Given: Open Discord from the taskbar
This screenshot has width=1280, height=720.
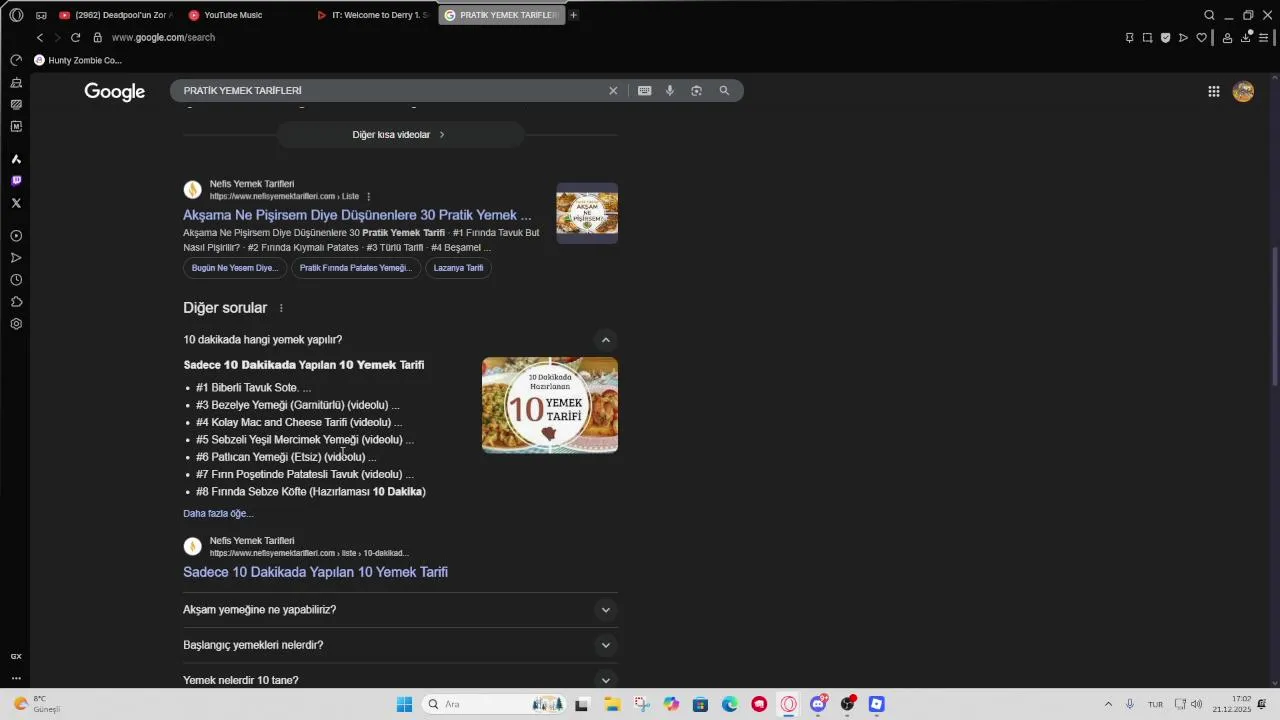Looking at the screenshot, I should (818, 704).
